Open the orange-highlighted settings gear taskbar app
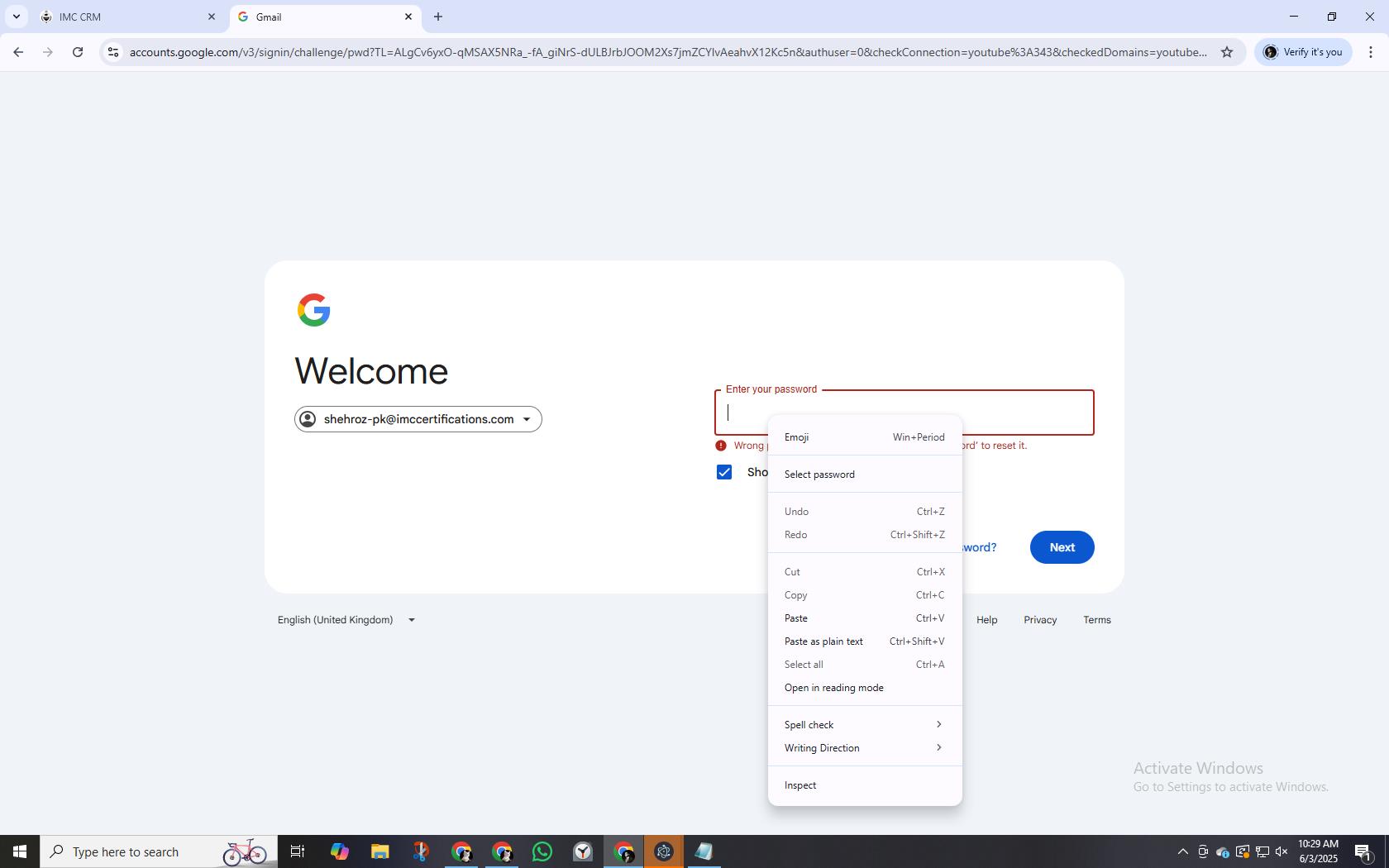 click(664, 851)
